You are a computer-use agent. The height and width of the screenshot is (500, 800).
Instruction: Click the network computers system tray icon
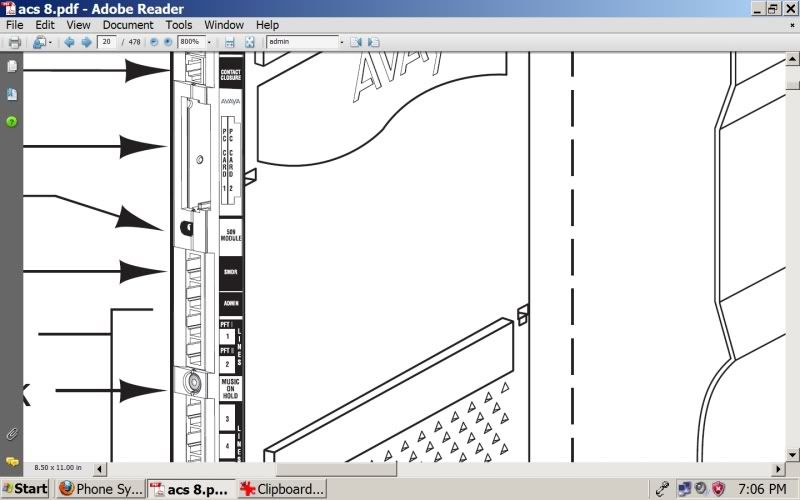[x=685, y=489]
